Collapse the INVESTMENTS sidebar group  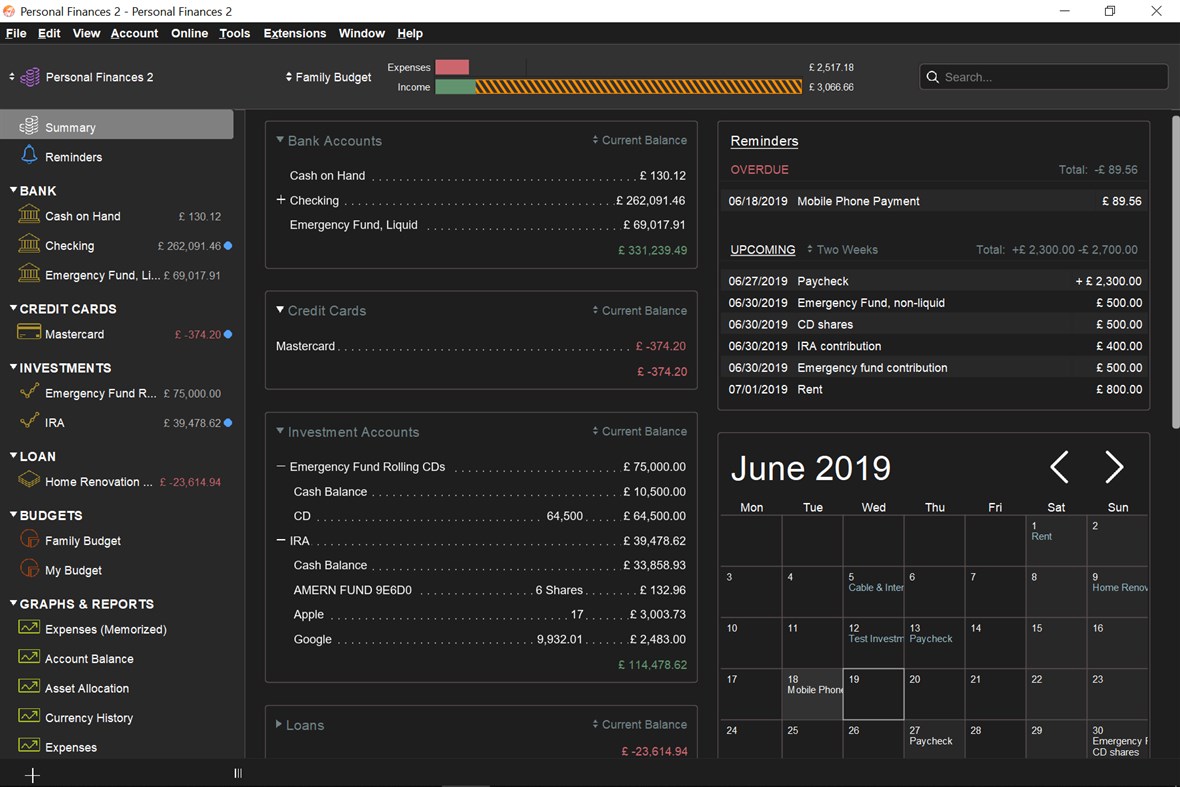point(13,367)
